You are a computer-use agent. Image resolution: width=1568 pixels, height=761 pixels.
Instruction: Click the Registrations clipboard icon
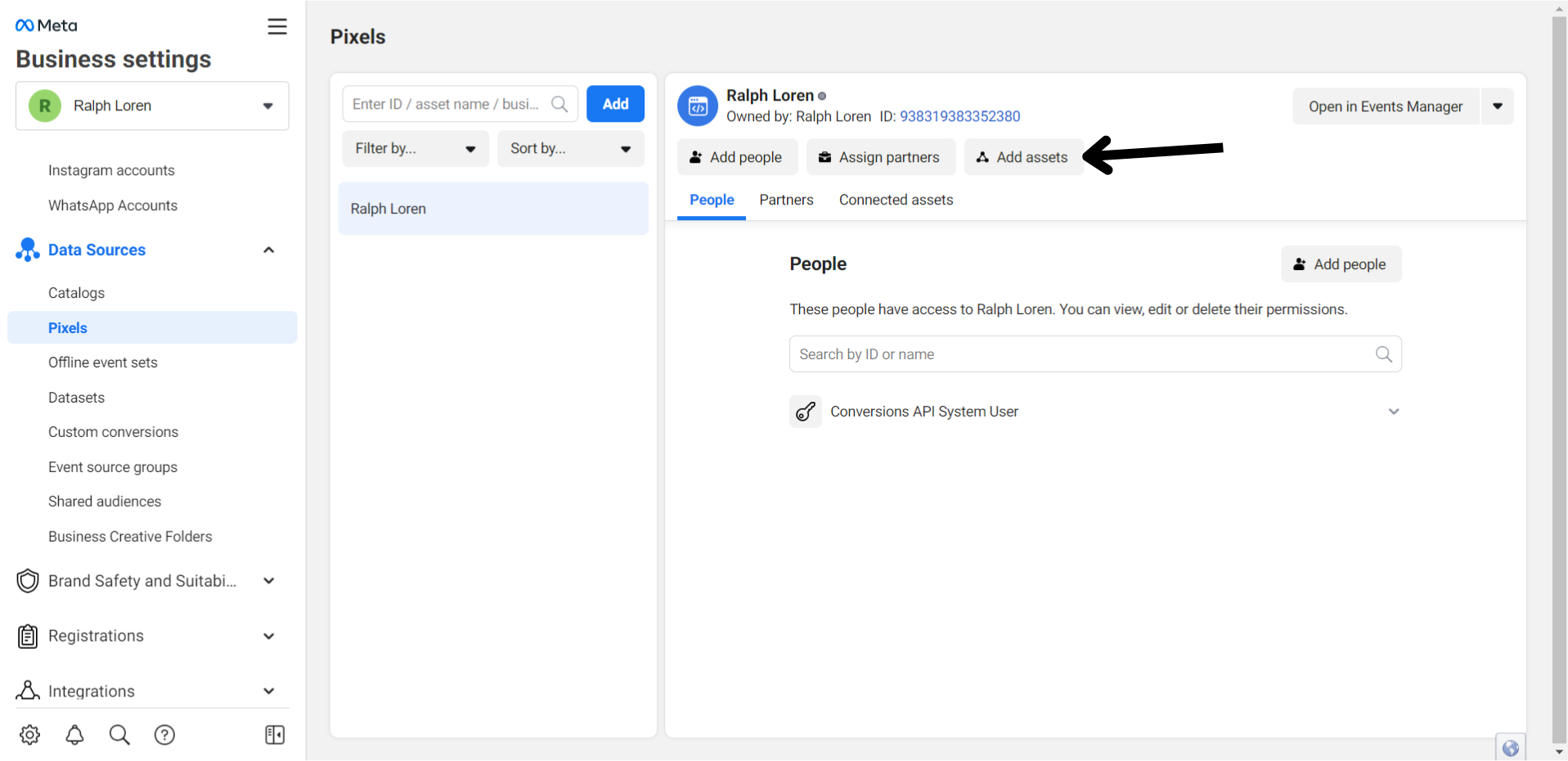[x=28, y=636]
